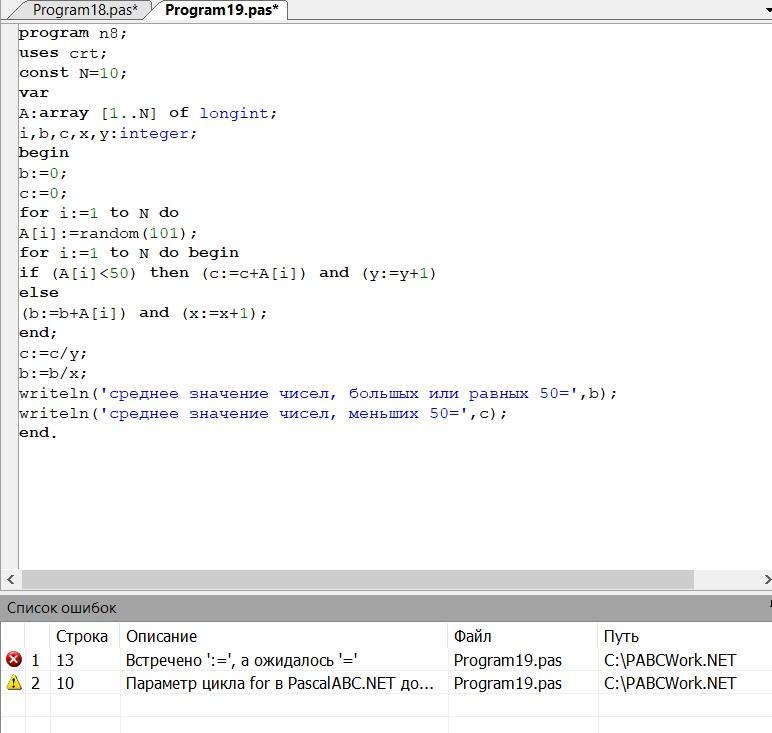This screenshot has height=733, width=772.
Task: Open the error "Встречено ':=', а ожидалось '='"
Action: coord(241,660)
